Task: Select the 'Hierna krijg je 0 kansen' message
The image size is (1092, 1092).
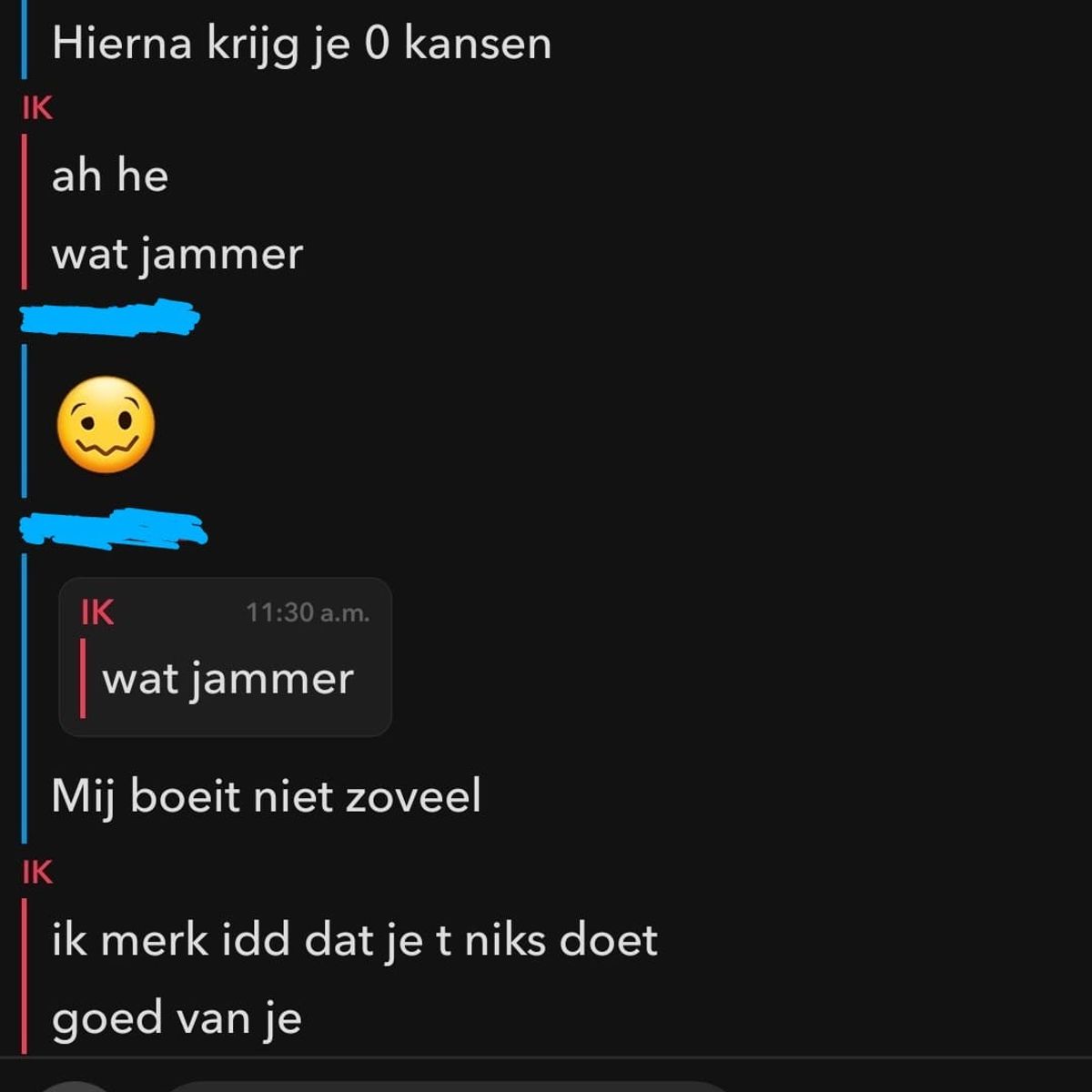Action: (301, 43)
